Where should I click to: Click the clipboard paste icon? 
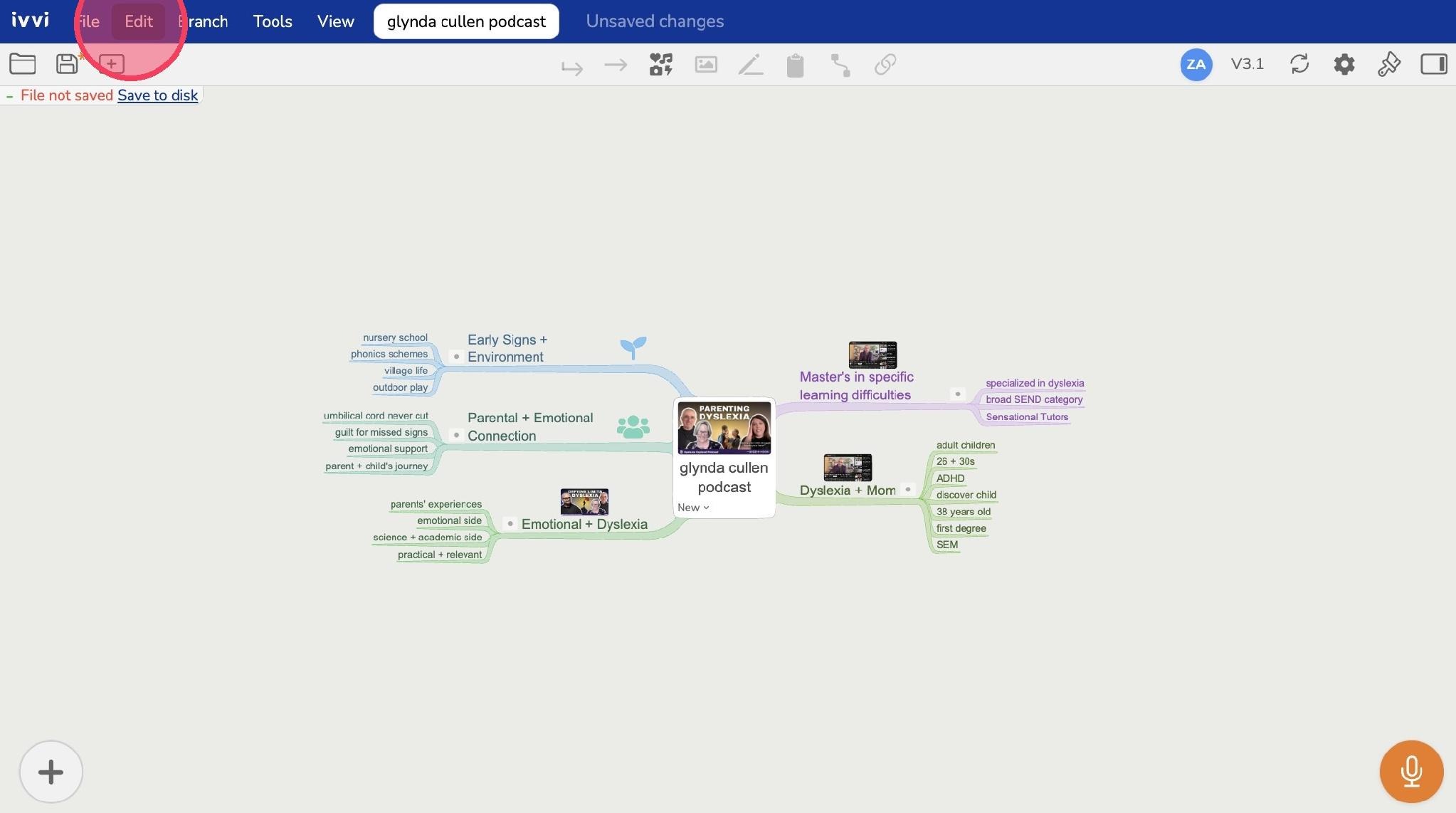pyautogui.click(x=796, y=65)
